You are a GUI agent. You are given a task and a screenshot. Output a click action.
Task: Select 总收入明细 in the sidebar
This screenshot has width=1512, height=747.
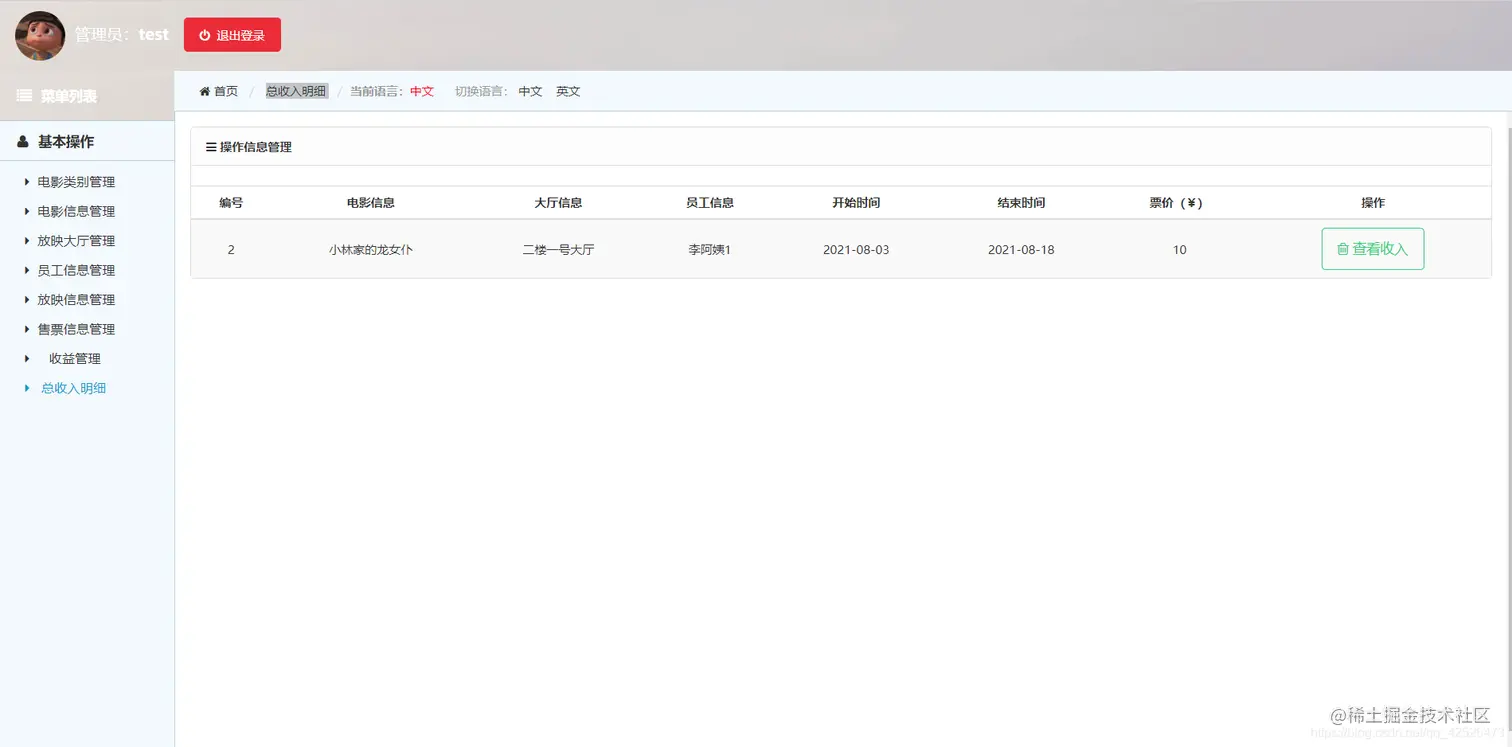pos(73,388)
